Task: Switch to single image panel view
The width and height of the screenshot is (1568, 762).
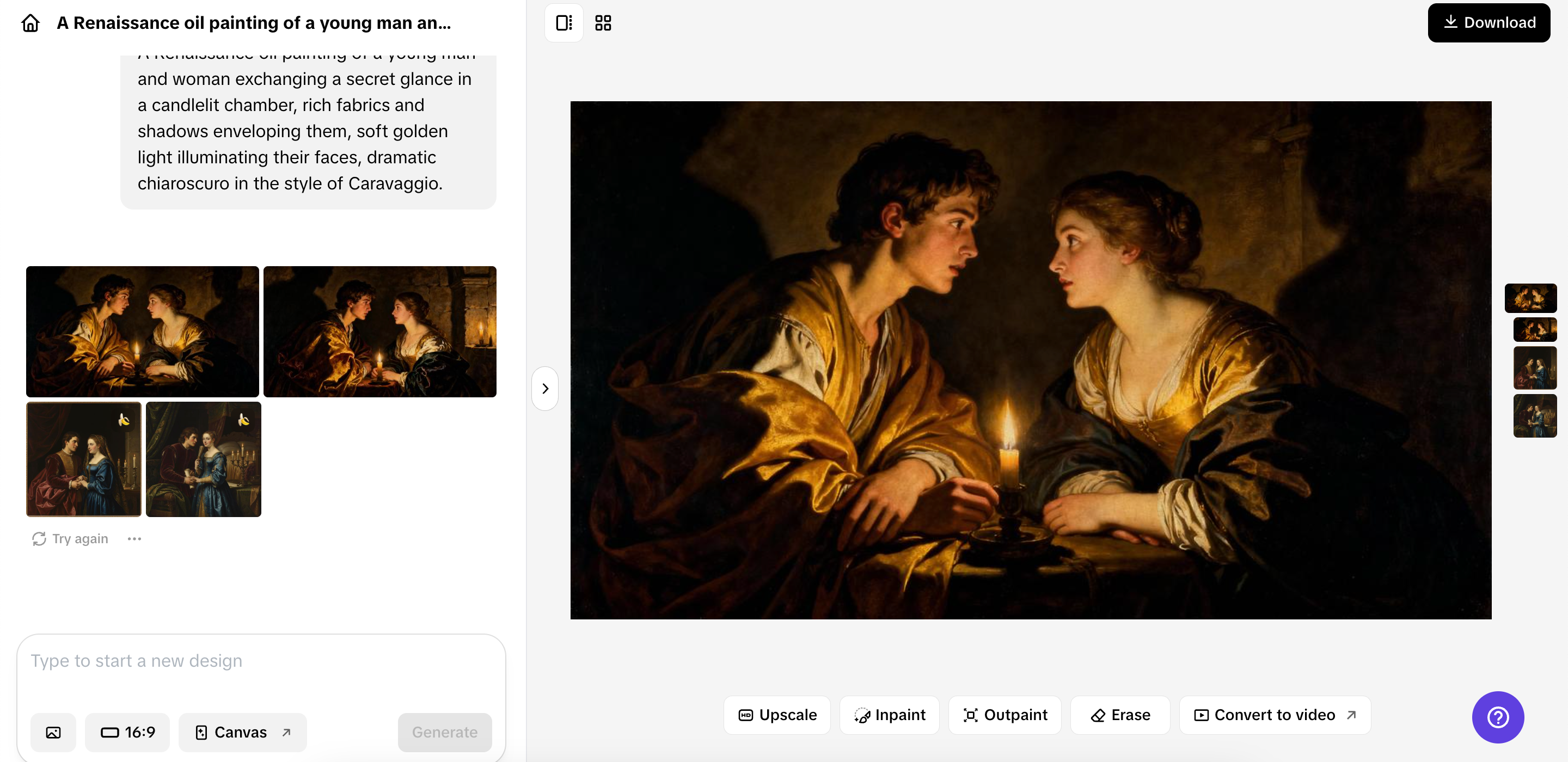Action: point(563,23)
